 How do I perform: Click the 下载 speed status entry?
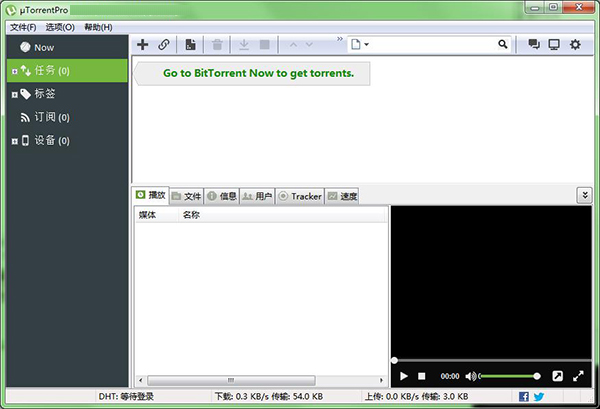click(x=269, y=397)
